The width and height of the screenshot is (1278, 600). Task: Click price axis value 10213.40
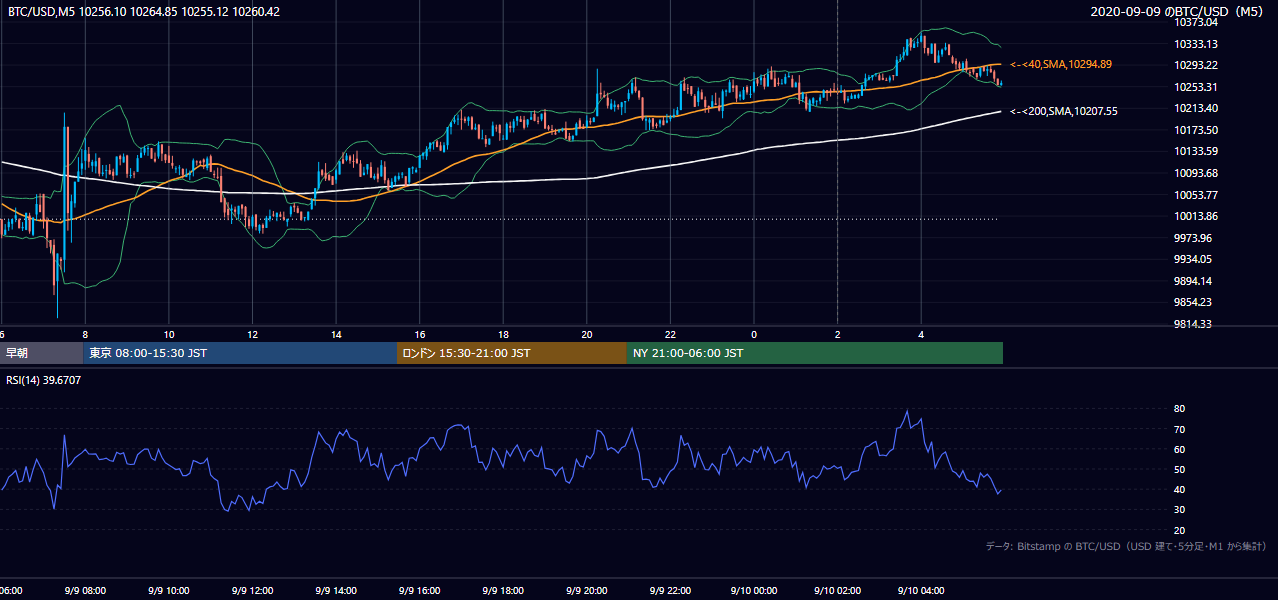(1196, 108)
